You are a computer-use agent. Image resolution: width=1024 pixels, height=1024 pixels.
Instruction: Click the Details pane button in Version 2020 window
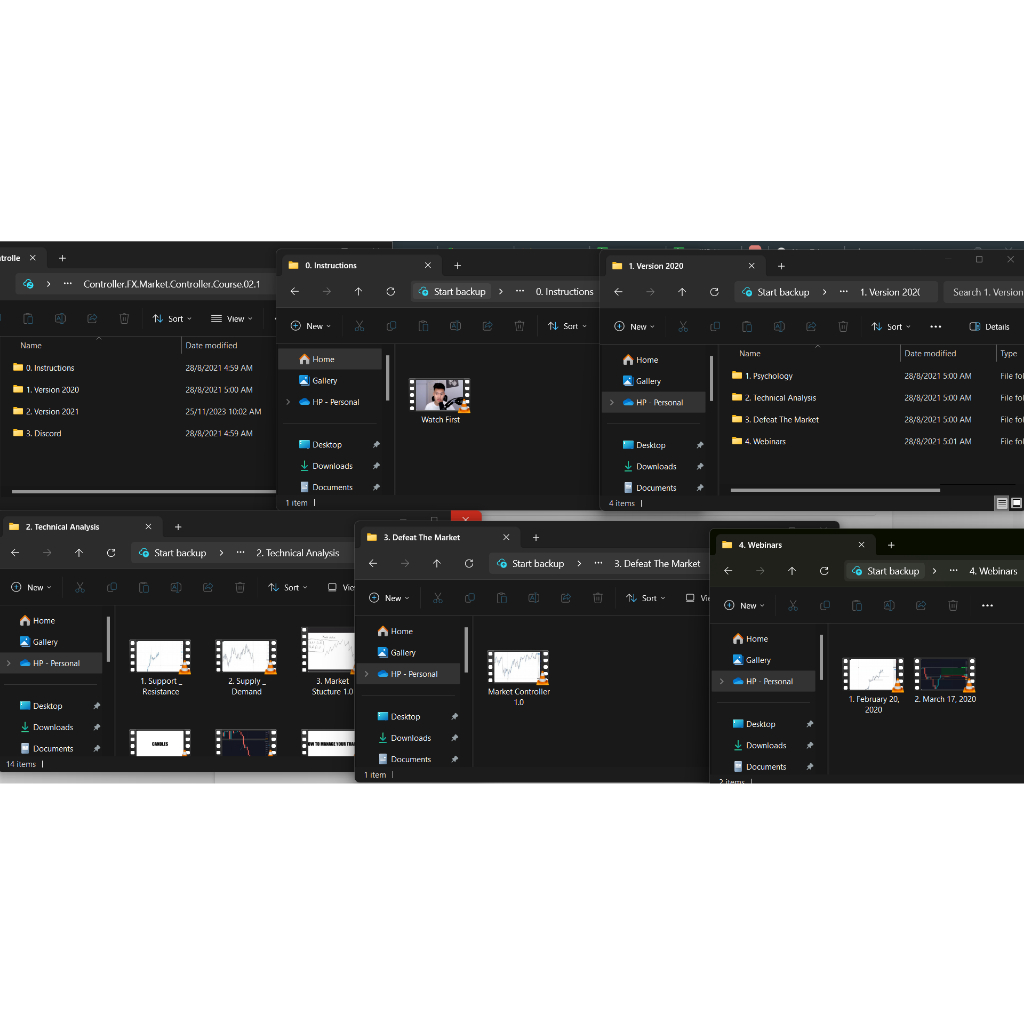click(x=989, y=327)
